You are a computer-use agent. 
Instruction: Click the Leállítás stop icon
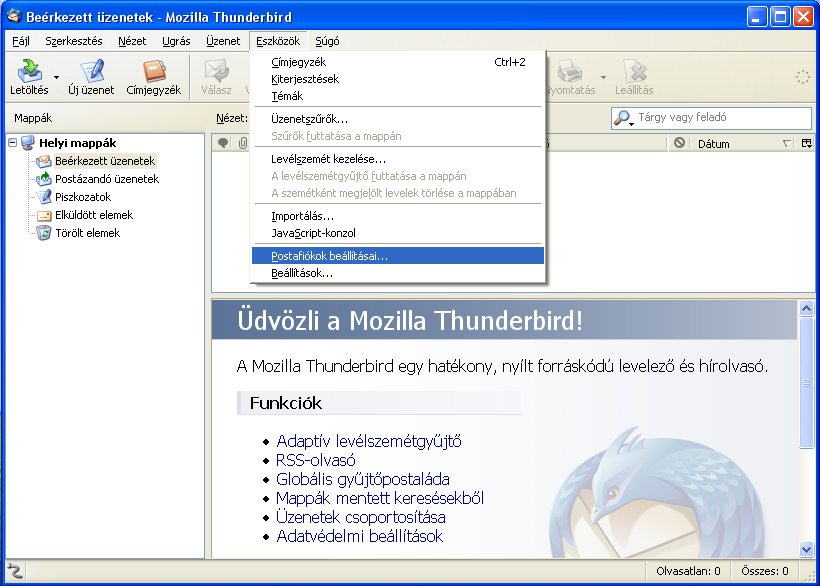pos(634,71)
